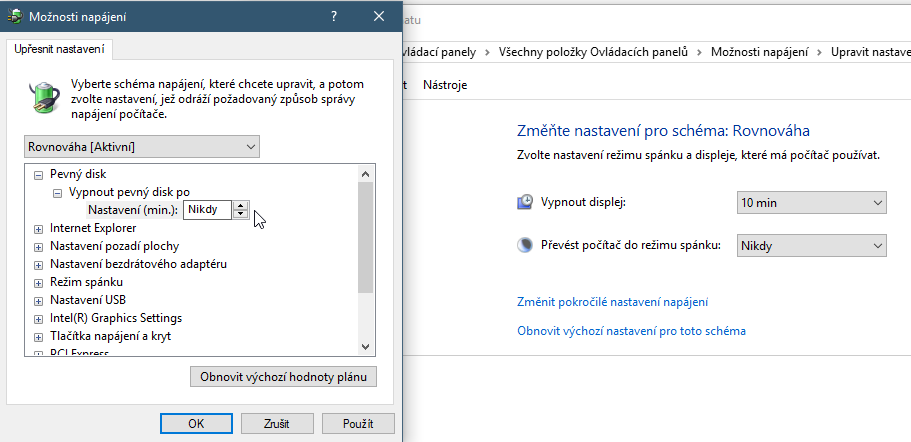Click the question mark help button
This screenshot has width=911, height=442.
coord(334,17)
